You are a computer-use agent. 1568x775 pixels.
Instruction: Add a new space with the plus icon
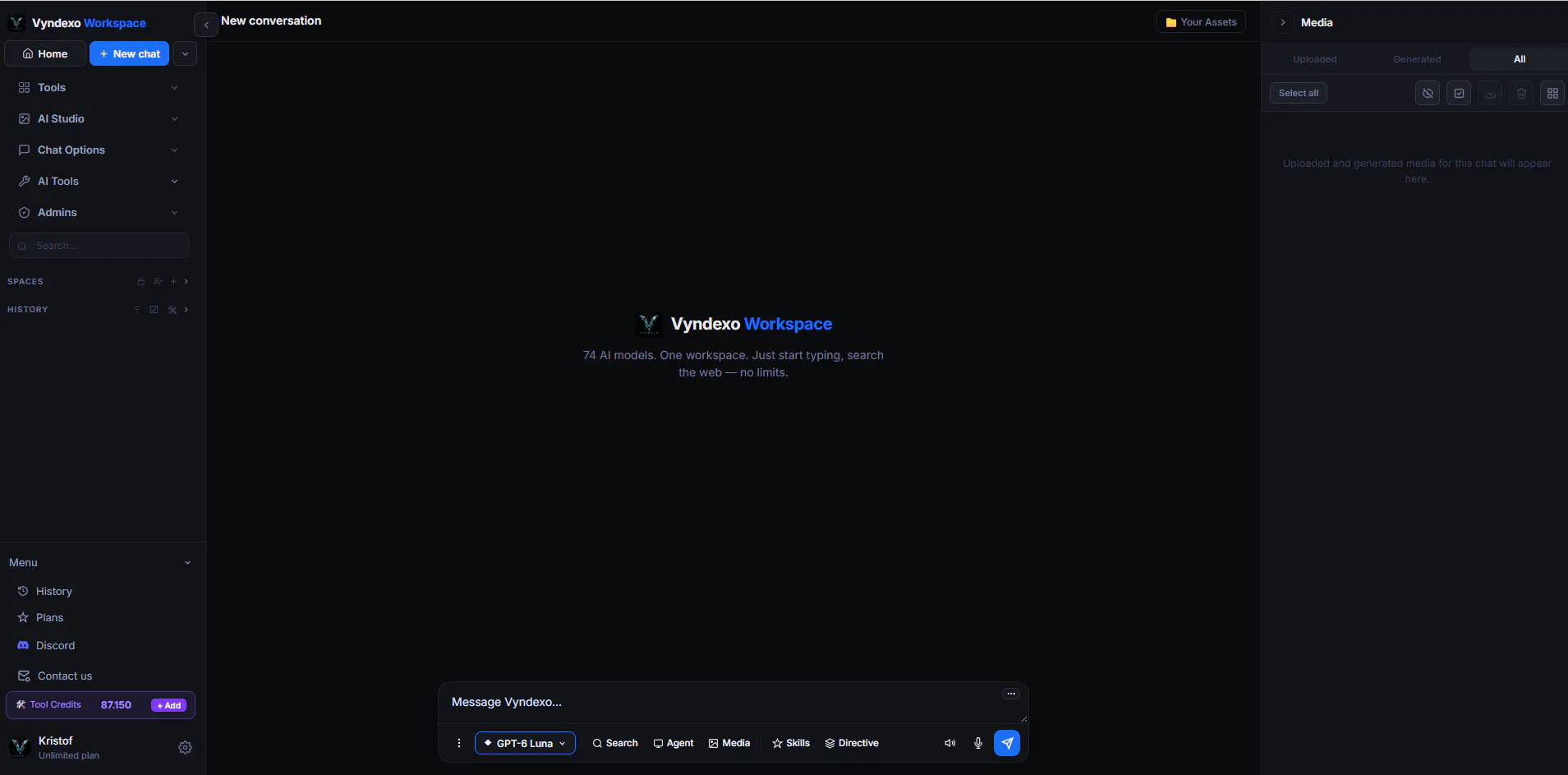coord(173,282)
